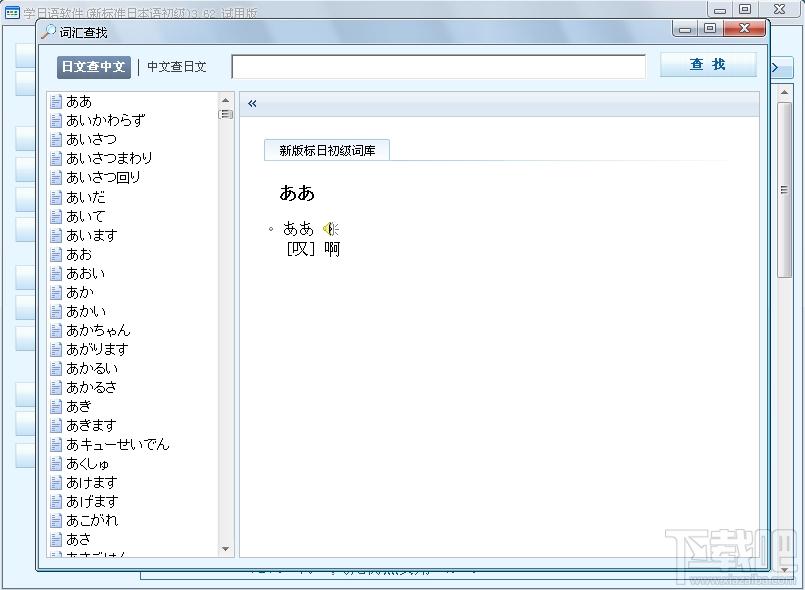Close the 词汇查找 dialog
The width and height of the screenshot is (805, 590).
[744, 28]
